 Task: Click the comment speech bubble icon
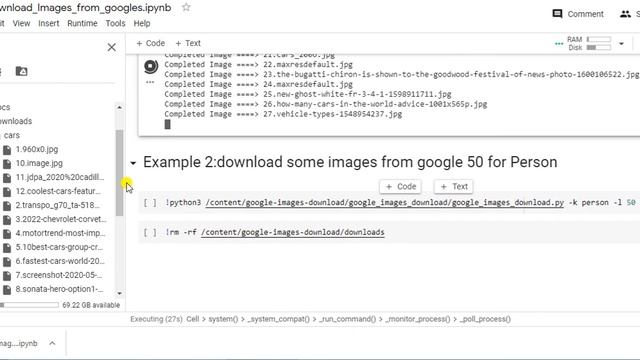[557, 14]
